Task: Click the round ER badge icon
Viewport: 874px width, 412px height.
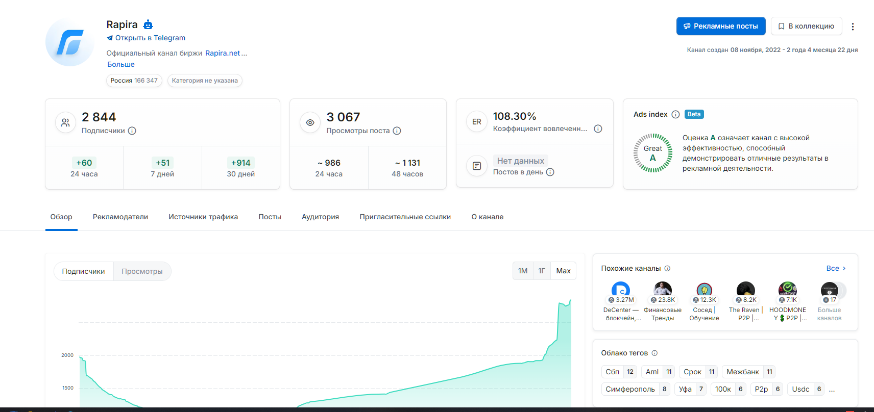Action: point(477,122)
